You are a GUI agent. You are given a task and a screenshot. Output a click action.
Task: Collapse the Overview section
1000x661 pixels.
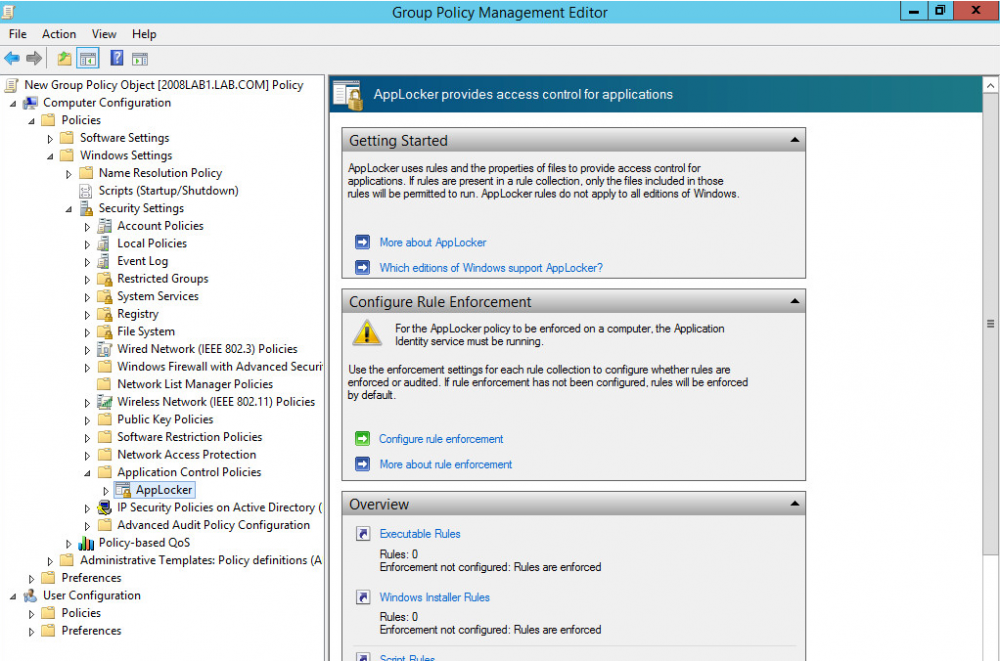point(795,504)
